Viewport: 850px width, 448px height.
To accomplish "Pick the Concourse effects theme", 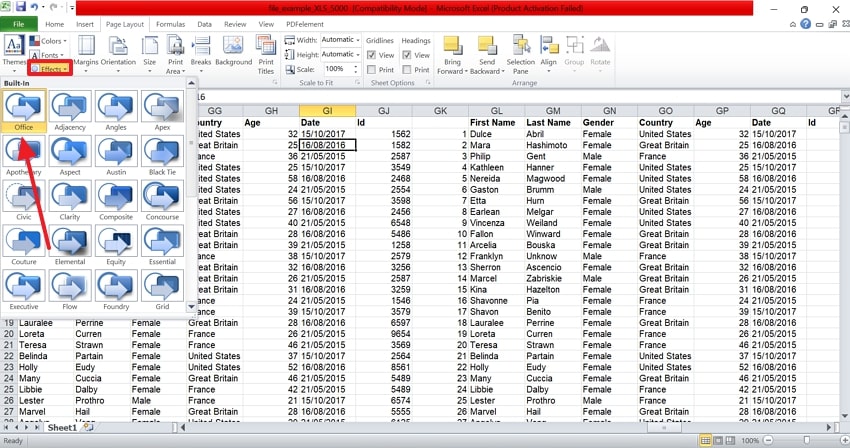I will (x=162, y=201).
